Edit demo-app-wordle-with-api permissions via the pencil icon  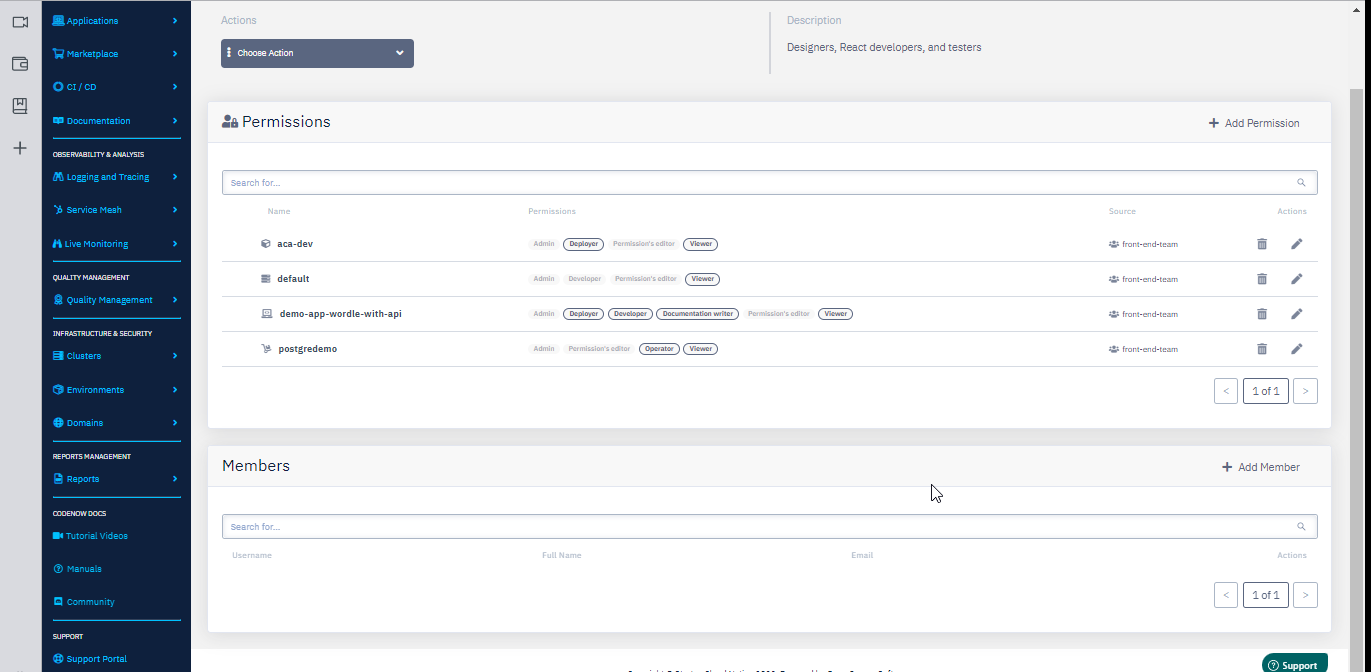1297,314
